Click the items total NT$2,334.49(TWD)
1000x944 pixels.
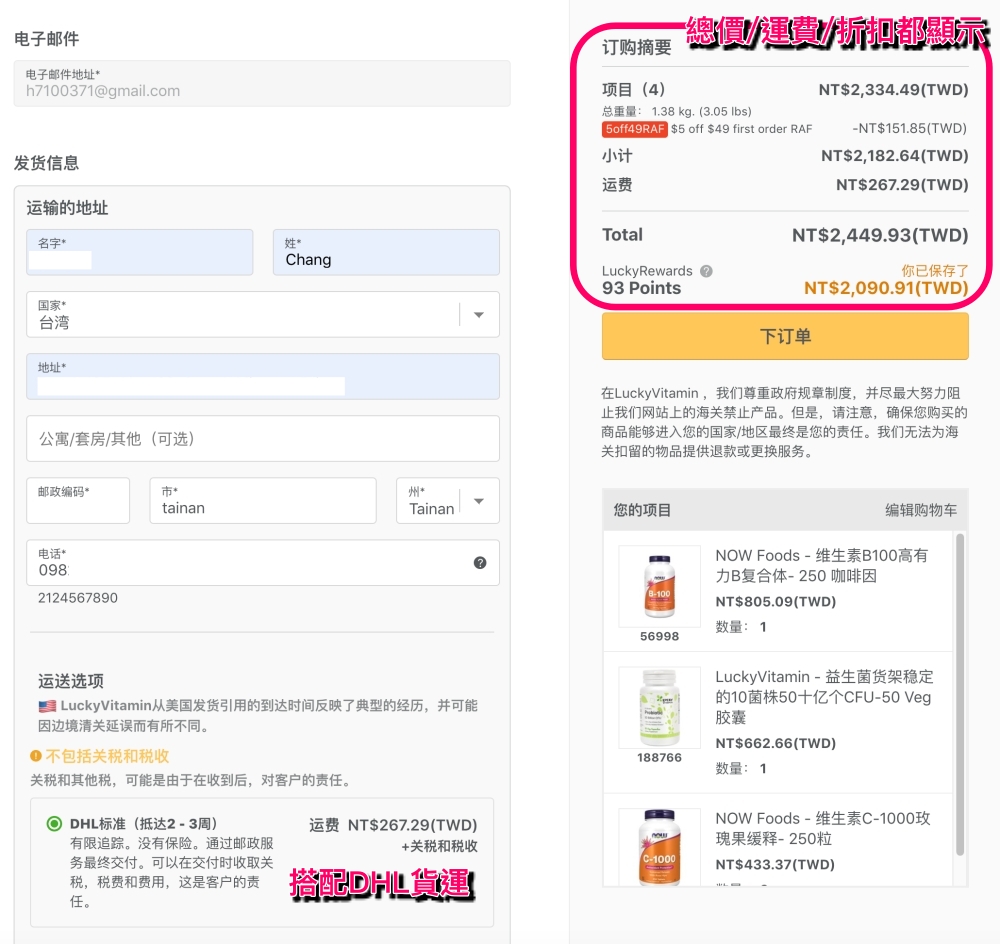(893, 89)
